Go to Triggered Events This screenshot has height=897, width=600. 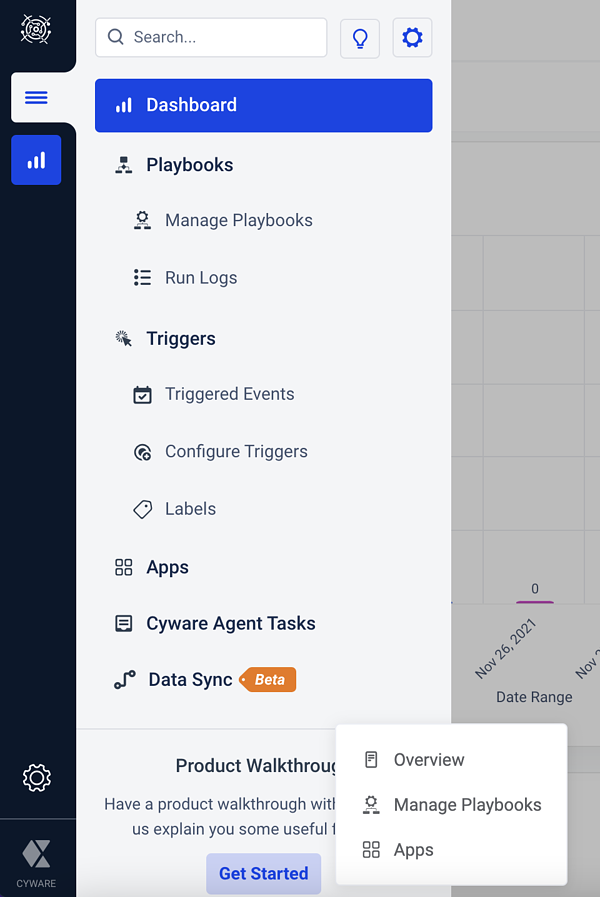click(229, 394)
